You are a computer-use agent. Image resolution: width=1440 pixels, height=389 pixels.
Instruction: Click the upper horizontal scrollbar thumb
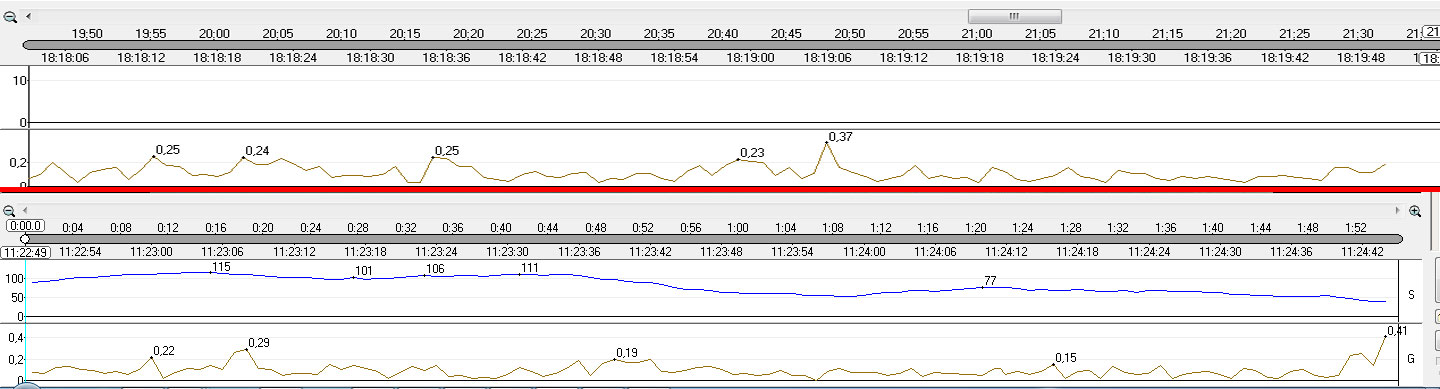coord(1014,17)
